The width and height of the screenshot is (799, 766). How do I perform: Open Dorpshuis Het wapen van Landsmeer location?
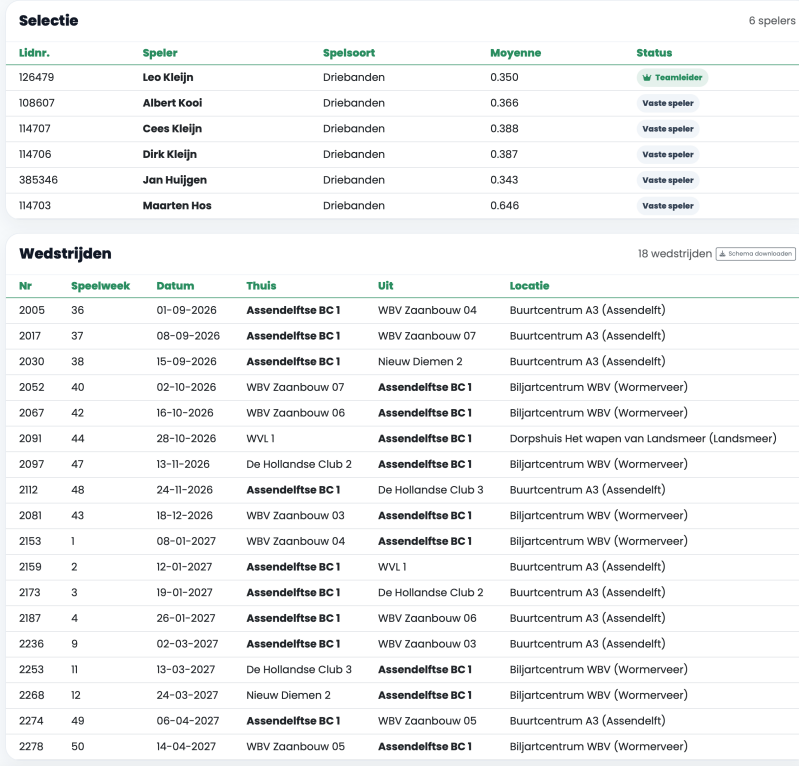tap(643, 438)
